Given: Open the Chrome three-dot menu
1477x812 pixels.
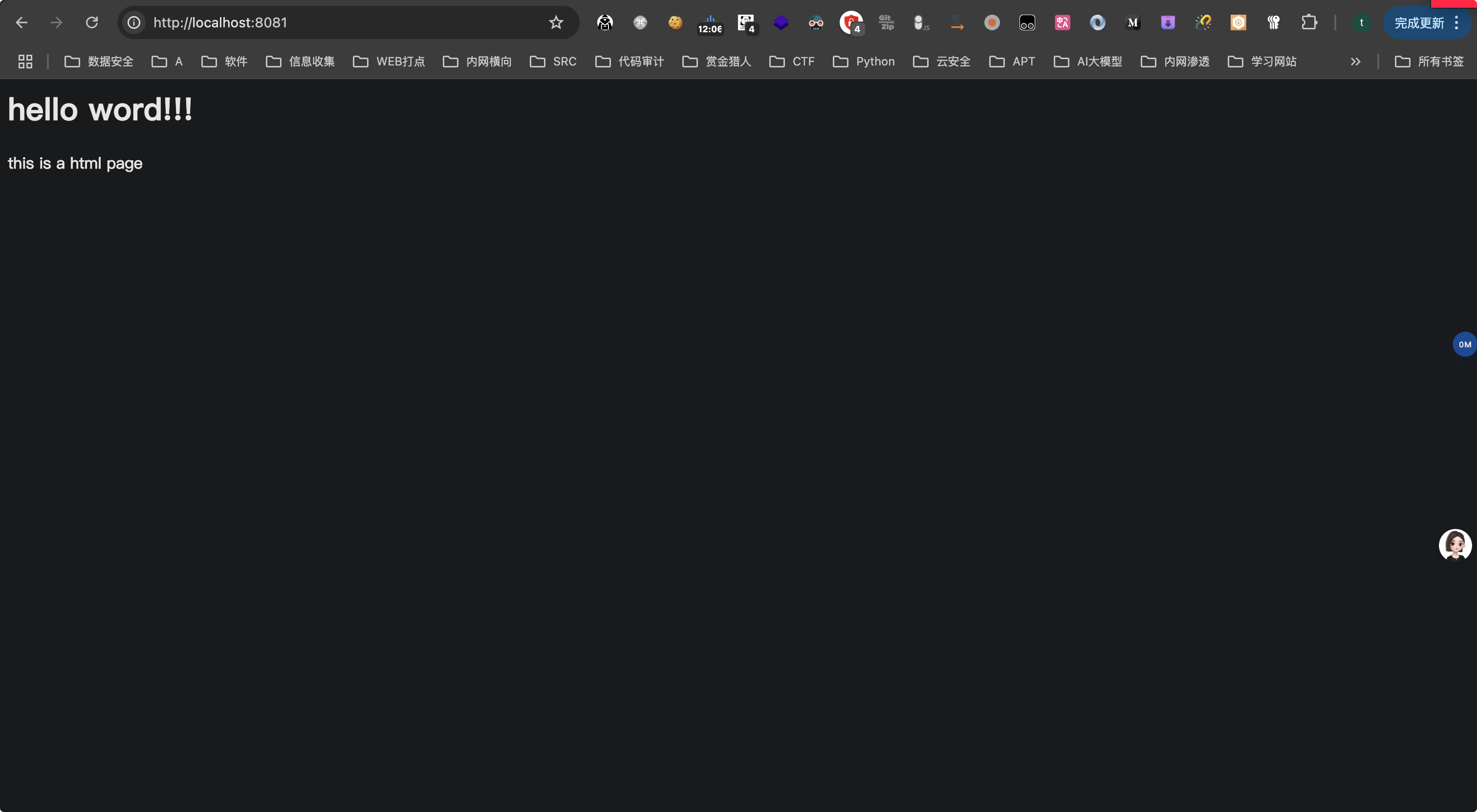Looking at the screenshot, I should tap(1456, 23).
